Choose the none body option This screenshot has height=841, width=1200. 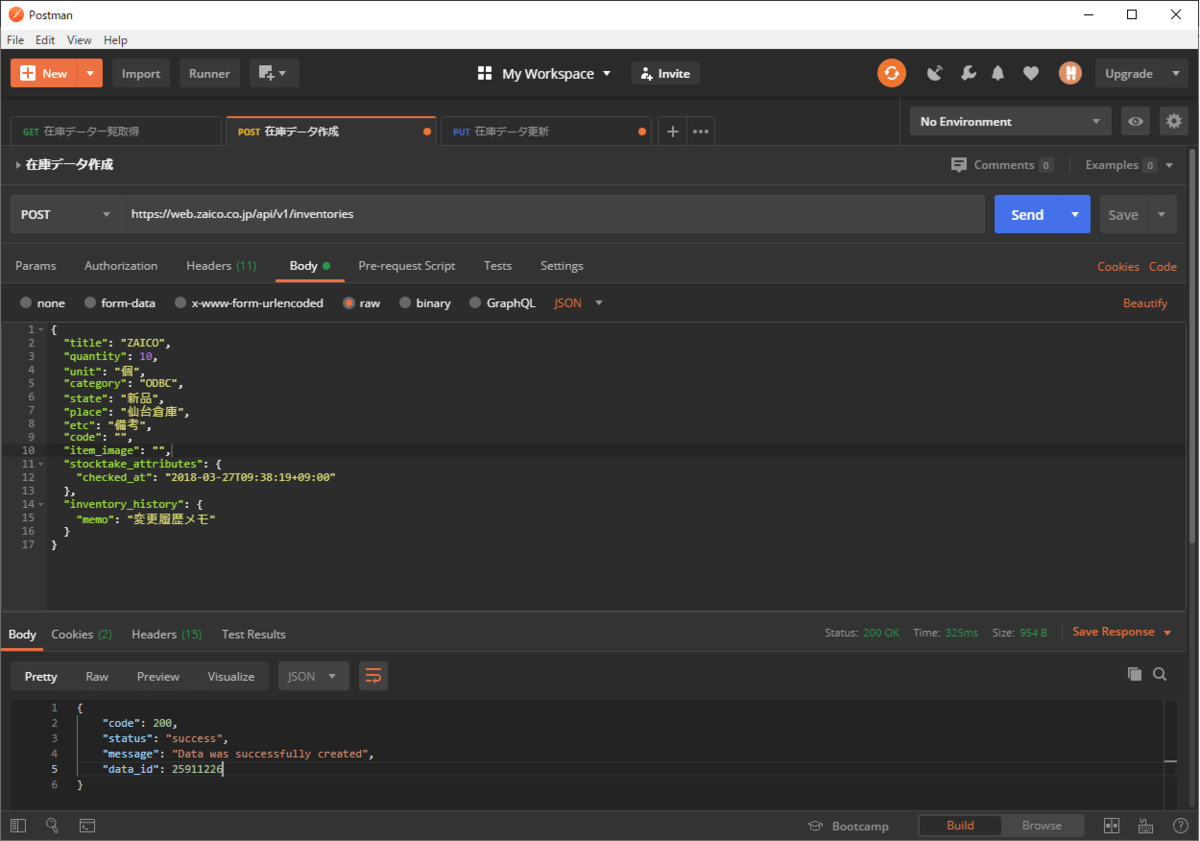tap(26, 303)
